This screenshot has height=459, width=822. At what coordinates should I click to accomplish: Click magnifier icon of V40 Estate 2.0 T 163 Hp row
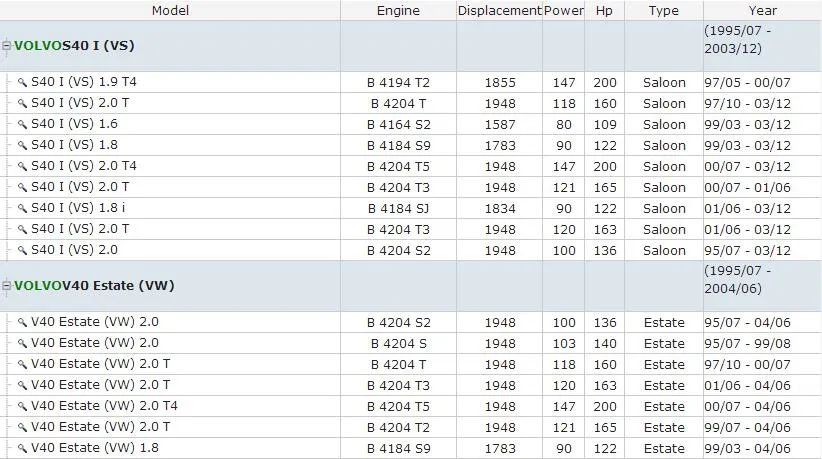(22, 385)
